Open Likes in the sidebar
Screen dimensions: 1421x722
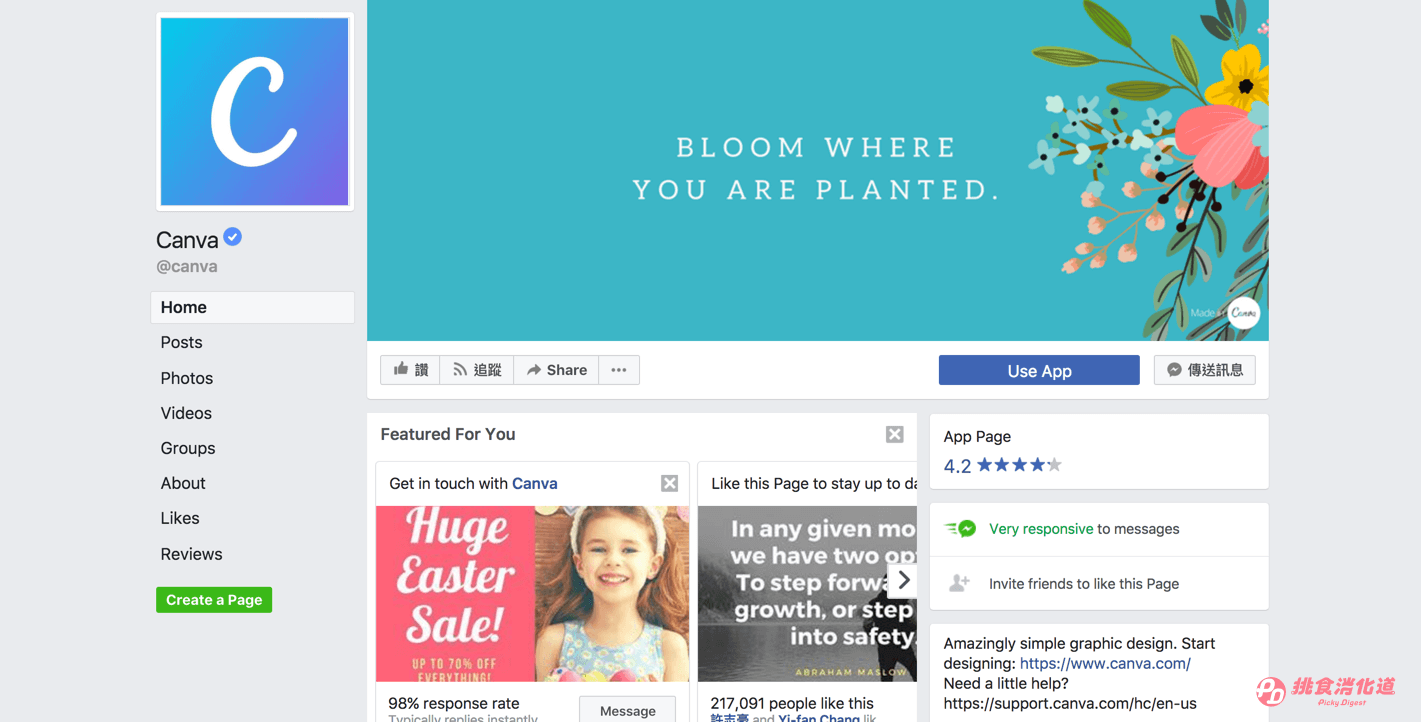click(x=180, y=518)
